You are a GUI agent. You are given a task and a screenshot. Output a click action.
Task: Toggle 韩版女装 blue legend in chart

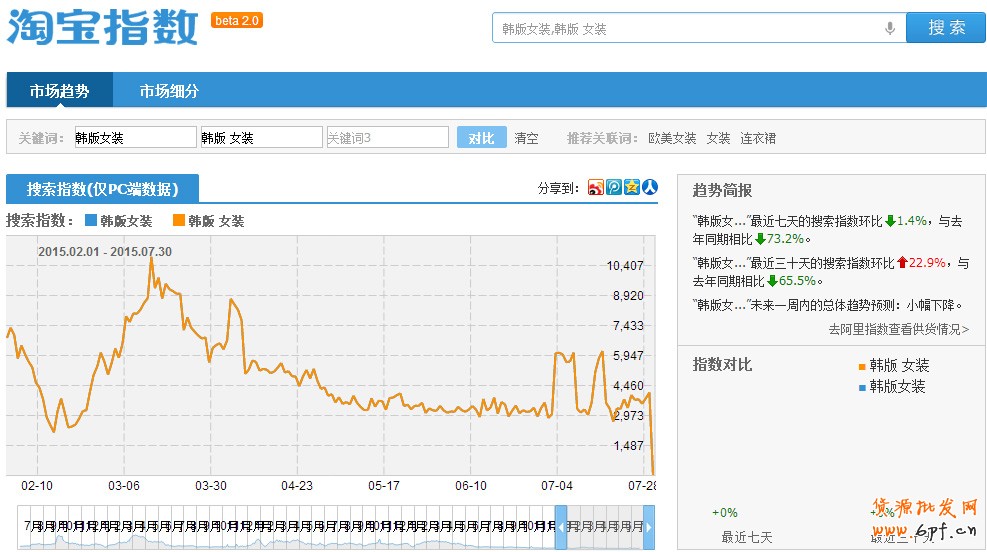tap(119, 221)
